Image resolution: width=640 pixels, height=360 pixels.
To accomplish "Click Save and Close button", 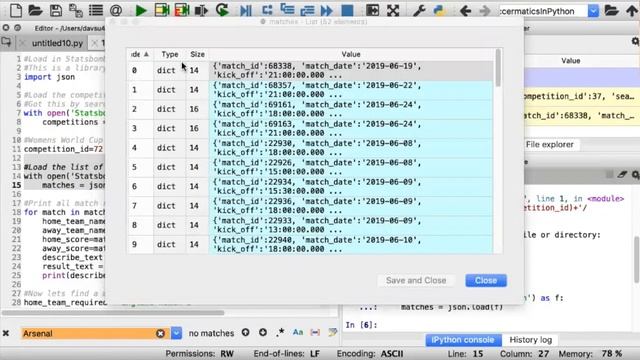I will tap(416, 280).
